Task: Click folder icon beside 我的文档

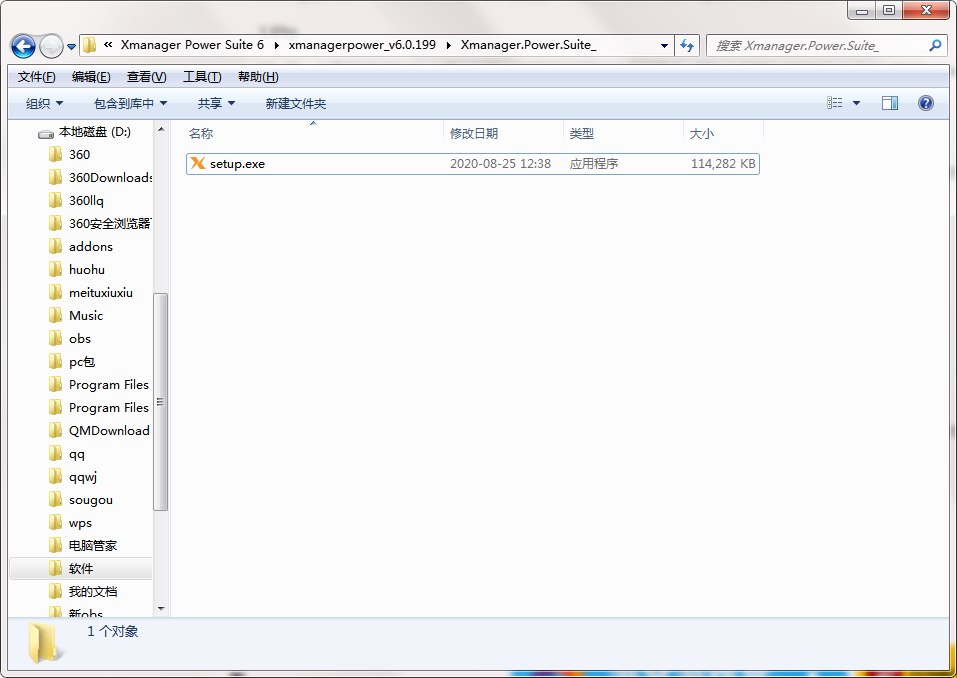Action: coord(55,591)
